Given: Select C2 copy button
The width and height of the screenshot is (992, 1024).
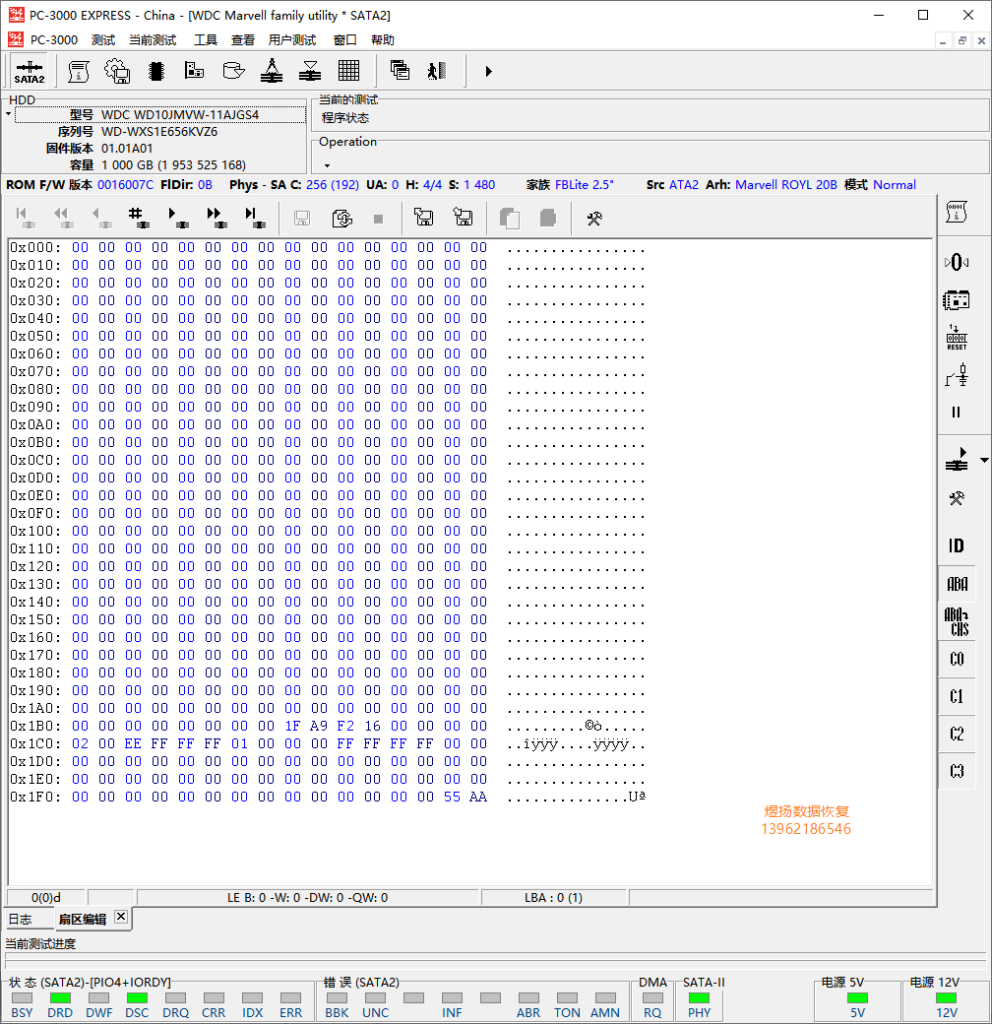Looking at the screenshot, I should click(957, 734).
